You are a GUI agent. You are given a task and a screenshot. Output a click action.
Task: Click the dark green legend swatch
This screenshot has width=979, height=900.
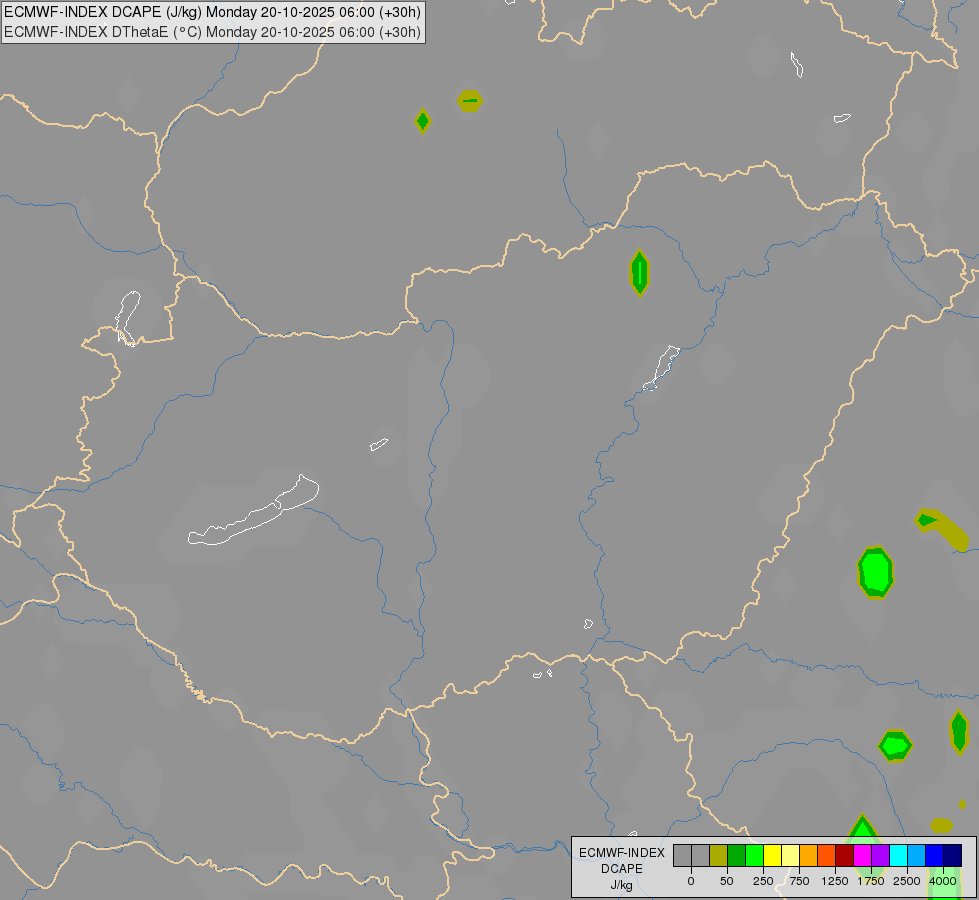pos(736,855)
